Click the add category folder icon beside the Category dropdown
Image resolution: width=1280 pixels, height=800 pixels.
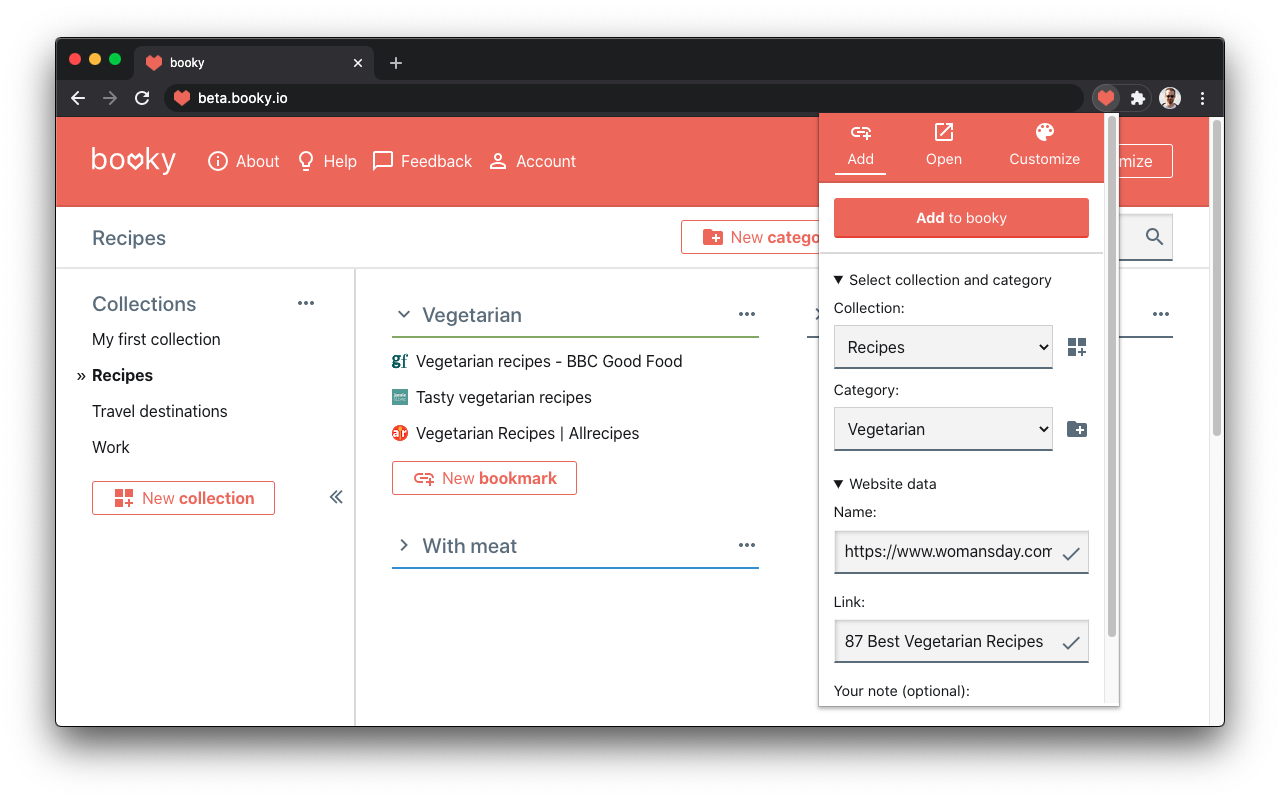pyautogui.click(x=1076, y=428)
